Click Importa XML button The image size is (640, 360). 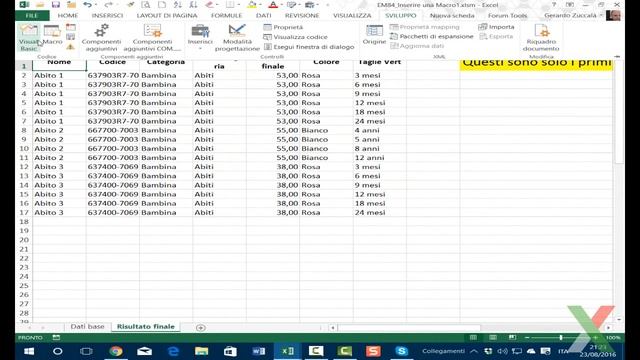tap(496, 27)
